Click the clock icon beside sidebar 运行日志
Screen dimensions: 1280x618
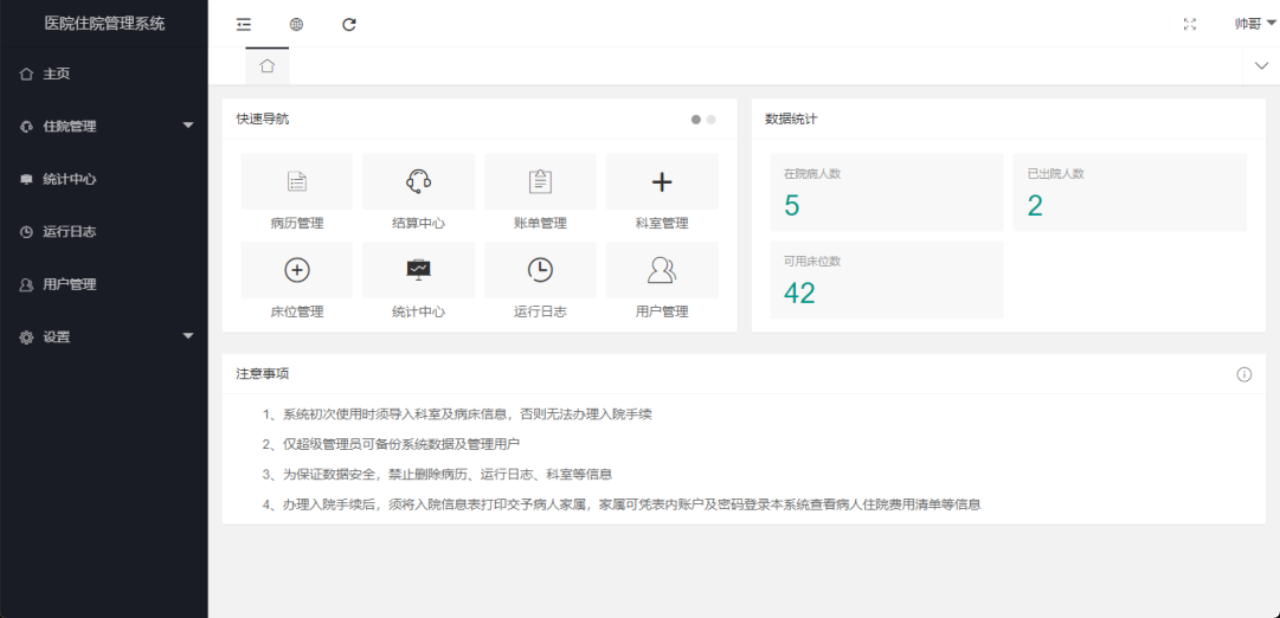(x=26, y=232)
